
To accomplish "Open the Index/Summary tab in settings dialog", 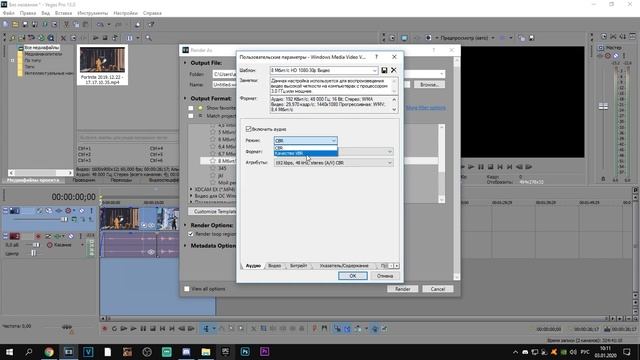I will point(344,266).
